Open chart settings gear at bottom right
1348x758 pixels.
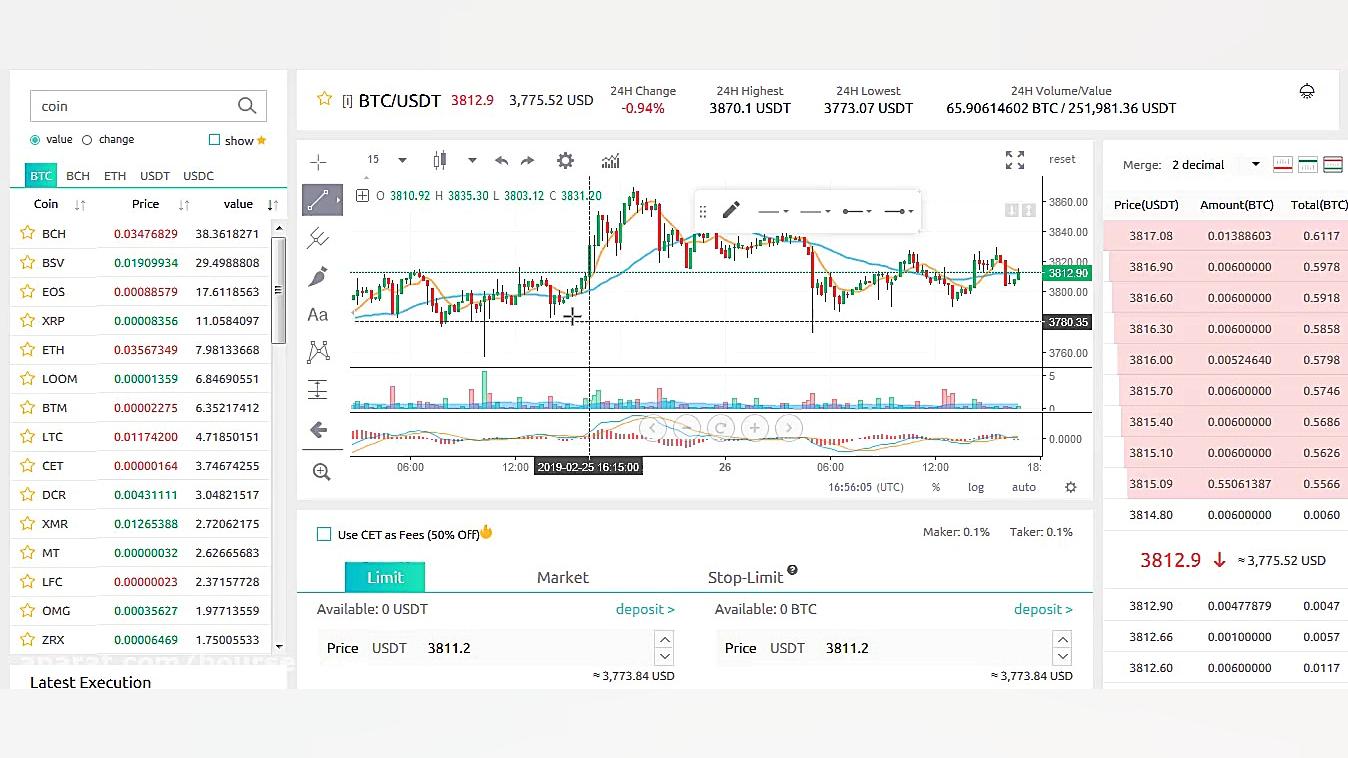click(x=1071, y=487)
